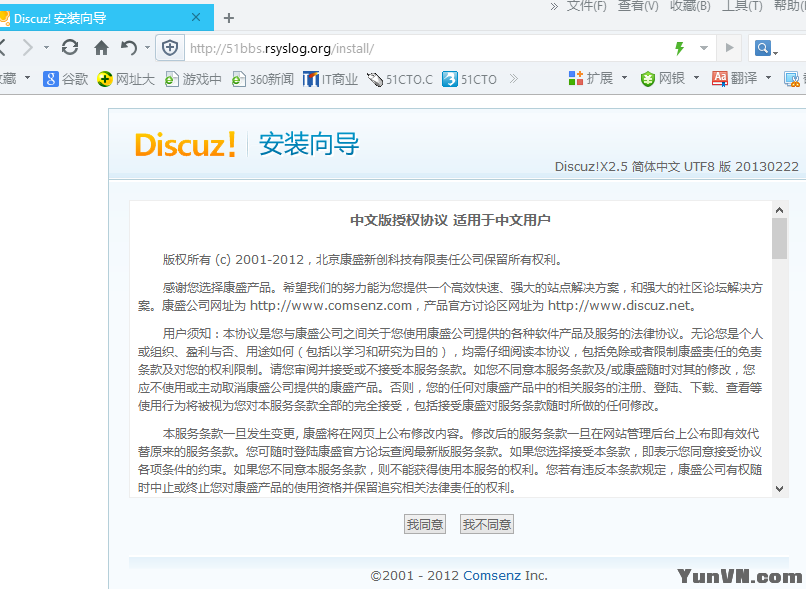The width and height of the screenshot is (806, 589).
Task: Click the Discuz! logo
Action: (185, 144)
